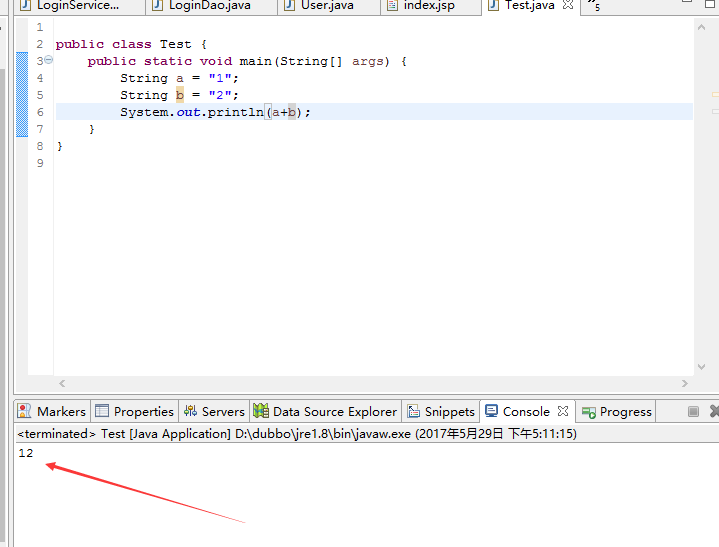This screenshot has height=547, width=719.
Task: Close the Console view tab
Action: coord(563,412)
